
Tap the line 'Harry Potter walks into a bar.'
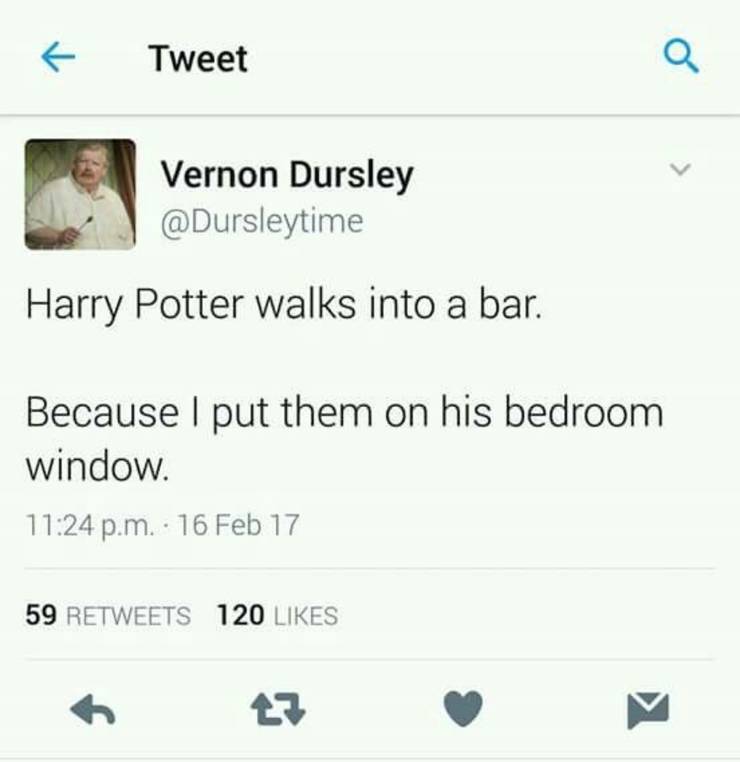tap(284, 306)
